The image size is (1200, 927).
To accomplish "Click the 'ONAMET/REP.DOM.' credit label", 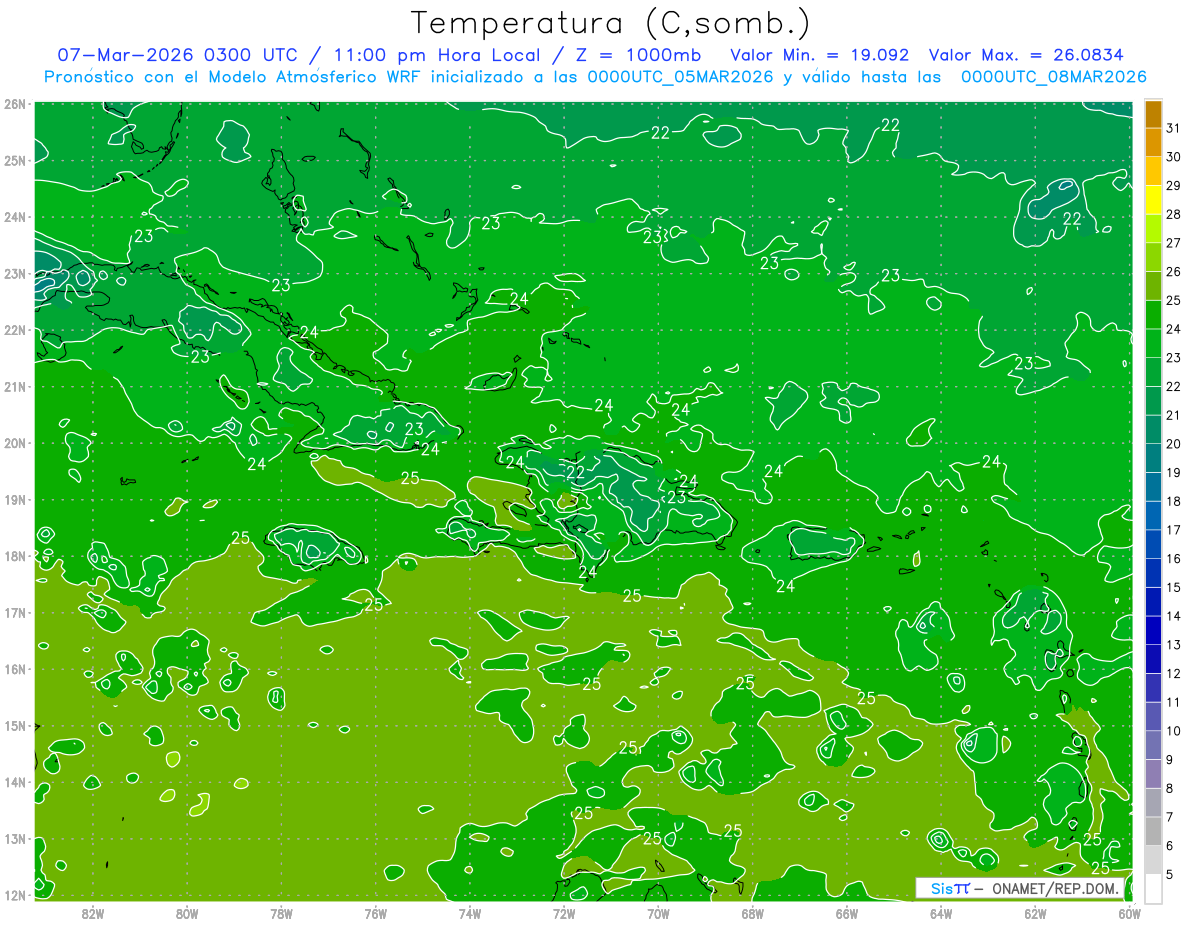I will [1053, 888].
